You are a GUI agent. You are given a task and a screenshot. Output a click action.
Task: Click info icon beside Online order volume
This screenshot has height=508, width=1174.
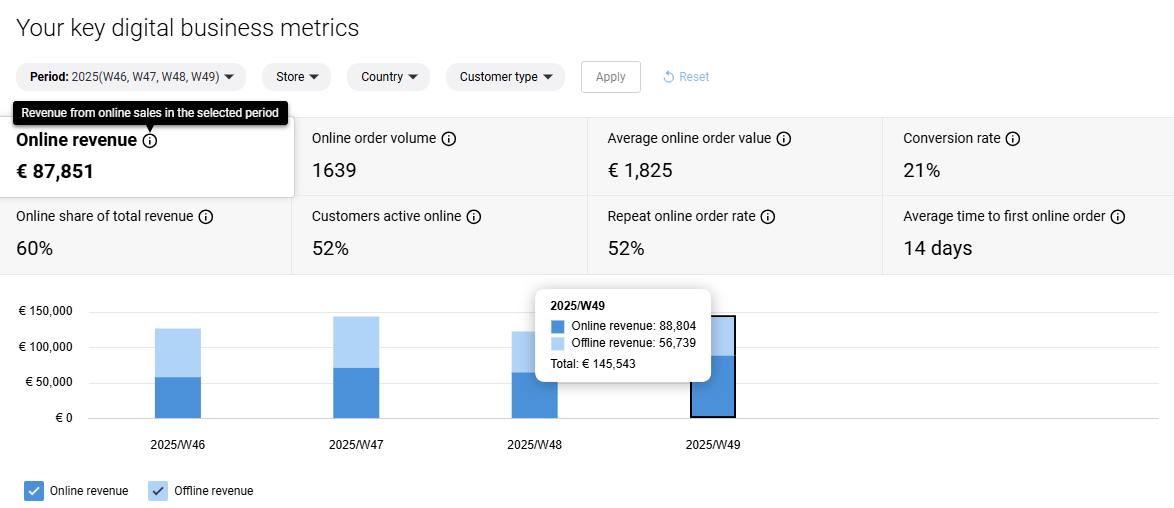tap(449, 139)
